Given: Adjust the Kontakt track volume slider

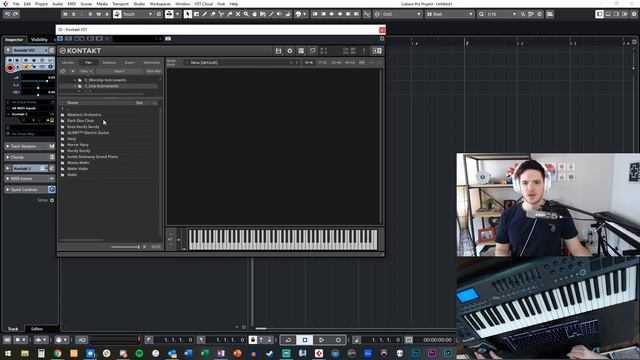Looking at the screenshot, I should [x=38, y=81].
